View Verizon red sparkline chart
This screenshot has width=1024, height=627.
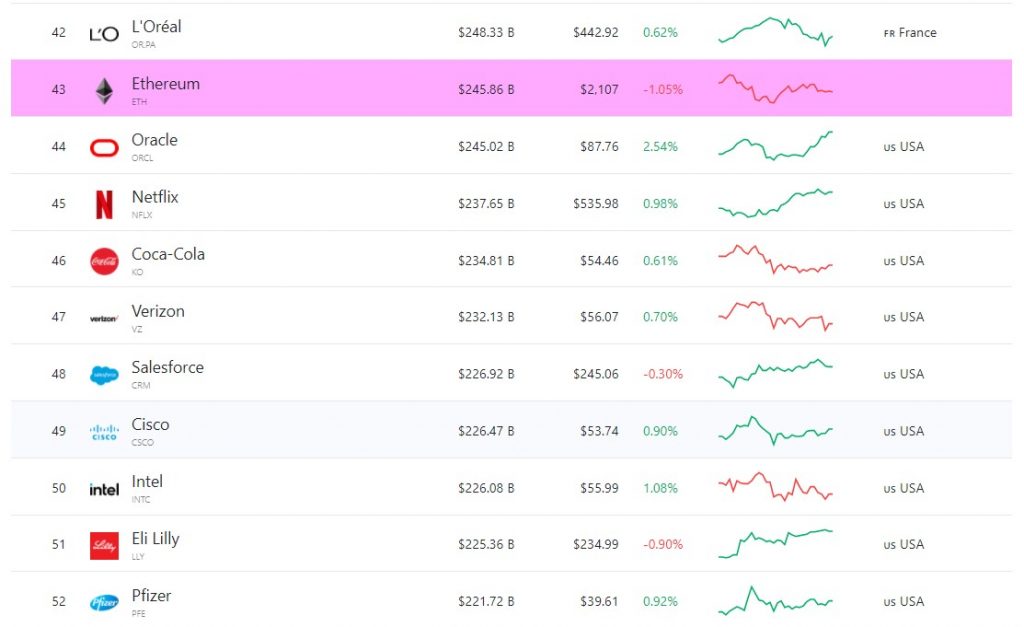click(x=775, y=316)
